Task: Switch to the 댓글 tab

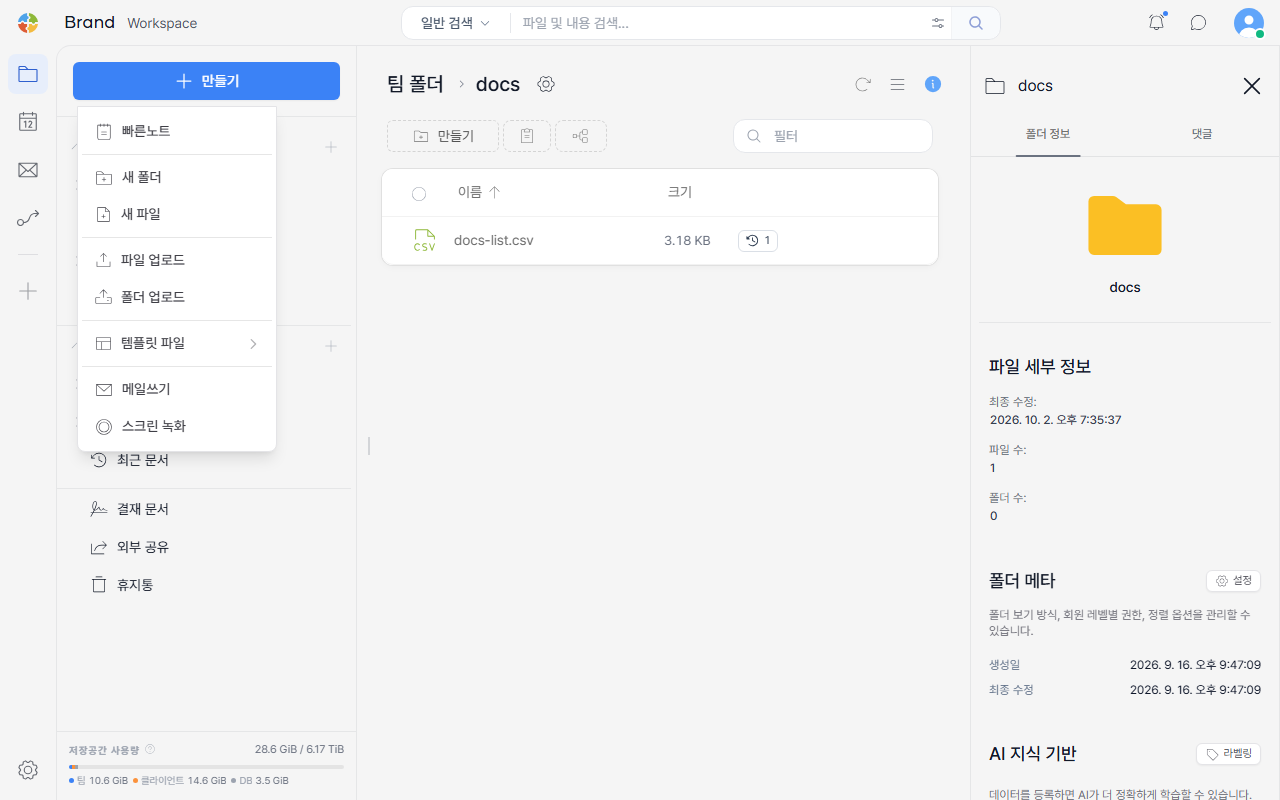Action: (1201, 134)
